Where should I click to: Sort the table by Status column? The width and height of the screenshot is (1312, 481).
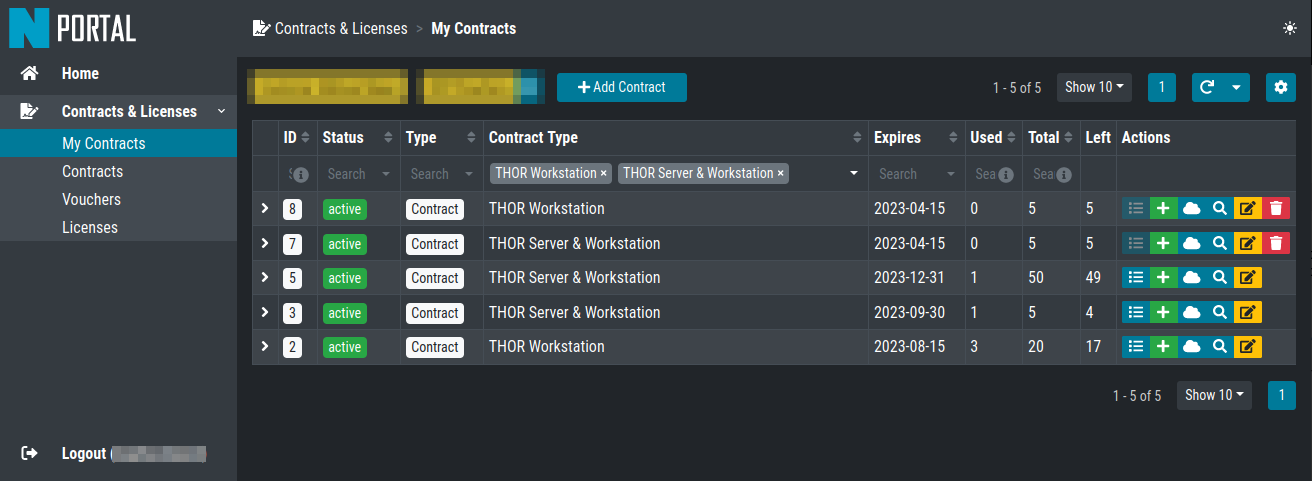[x=359, y=138]
